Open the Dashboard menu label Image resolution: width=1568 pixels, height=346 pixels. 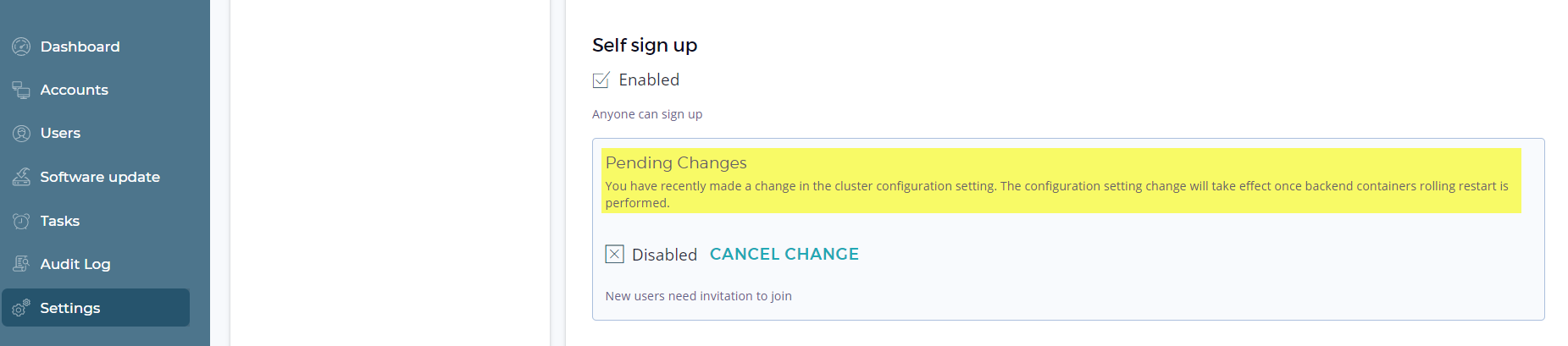coord(80,47)
